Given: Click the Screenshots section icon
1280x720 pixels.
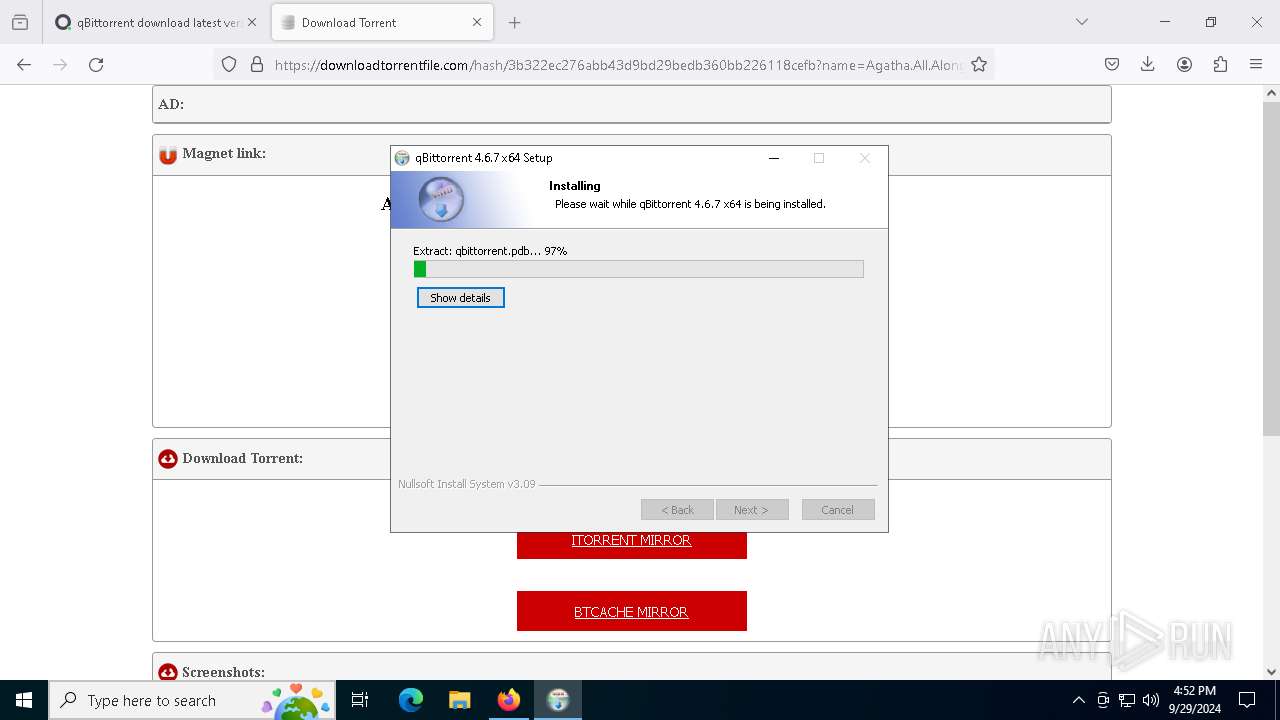Looking at the screenshot, I should pos(168,672).
